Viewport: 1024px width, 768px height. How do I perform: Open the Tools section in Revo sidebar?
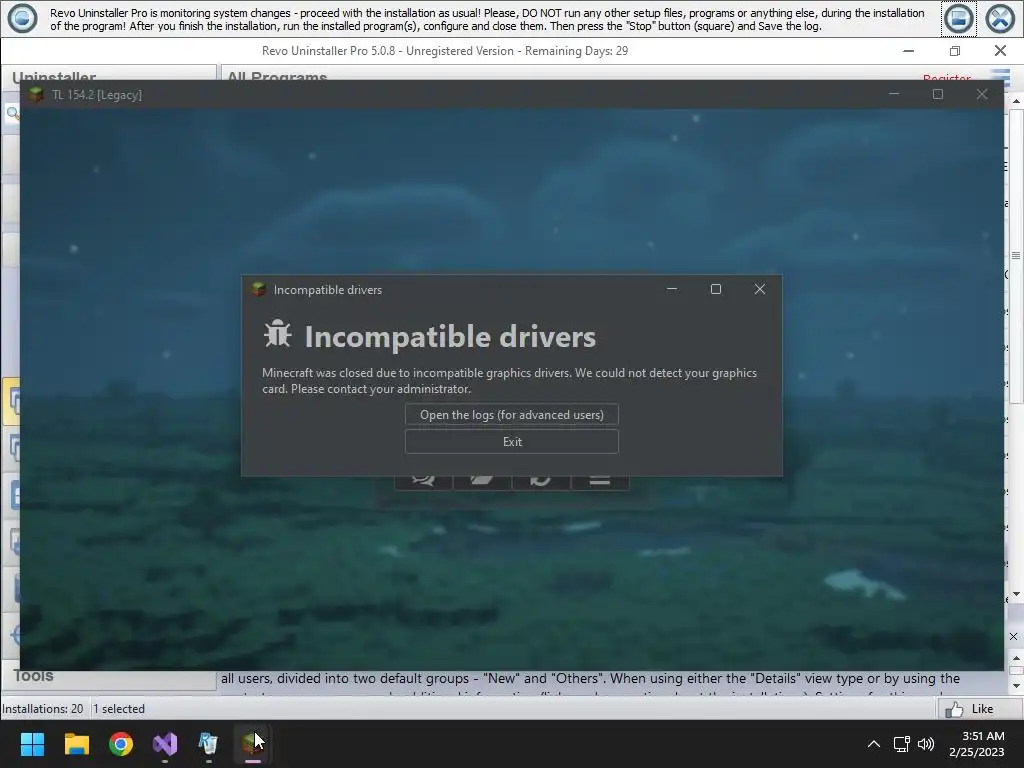33,676
